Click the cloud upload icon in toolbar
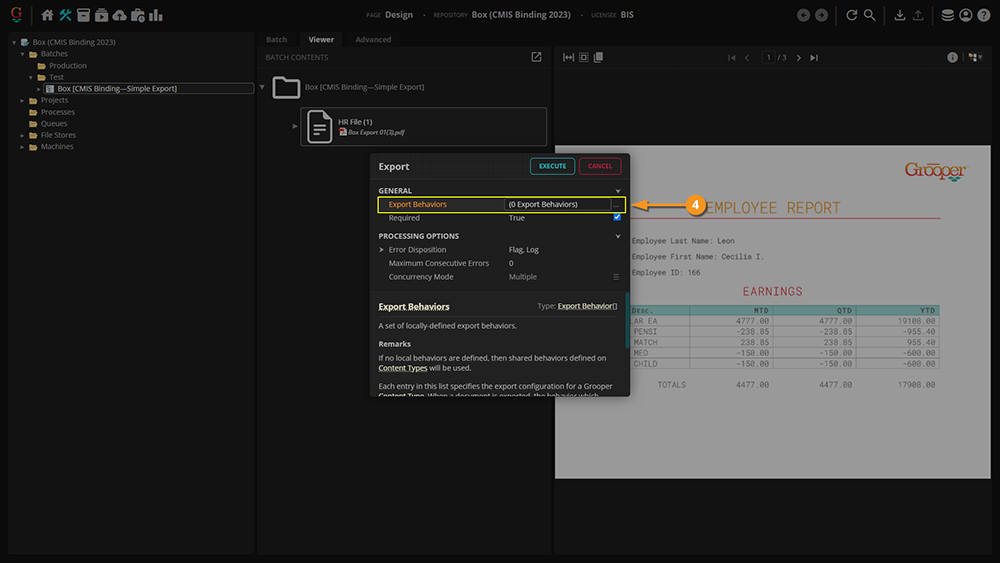Screen dimensions: 1000x563 click(119, 15)
